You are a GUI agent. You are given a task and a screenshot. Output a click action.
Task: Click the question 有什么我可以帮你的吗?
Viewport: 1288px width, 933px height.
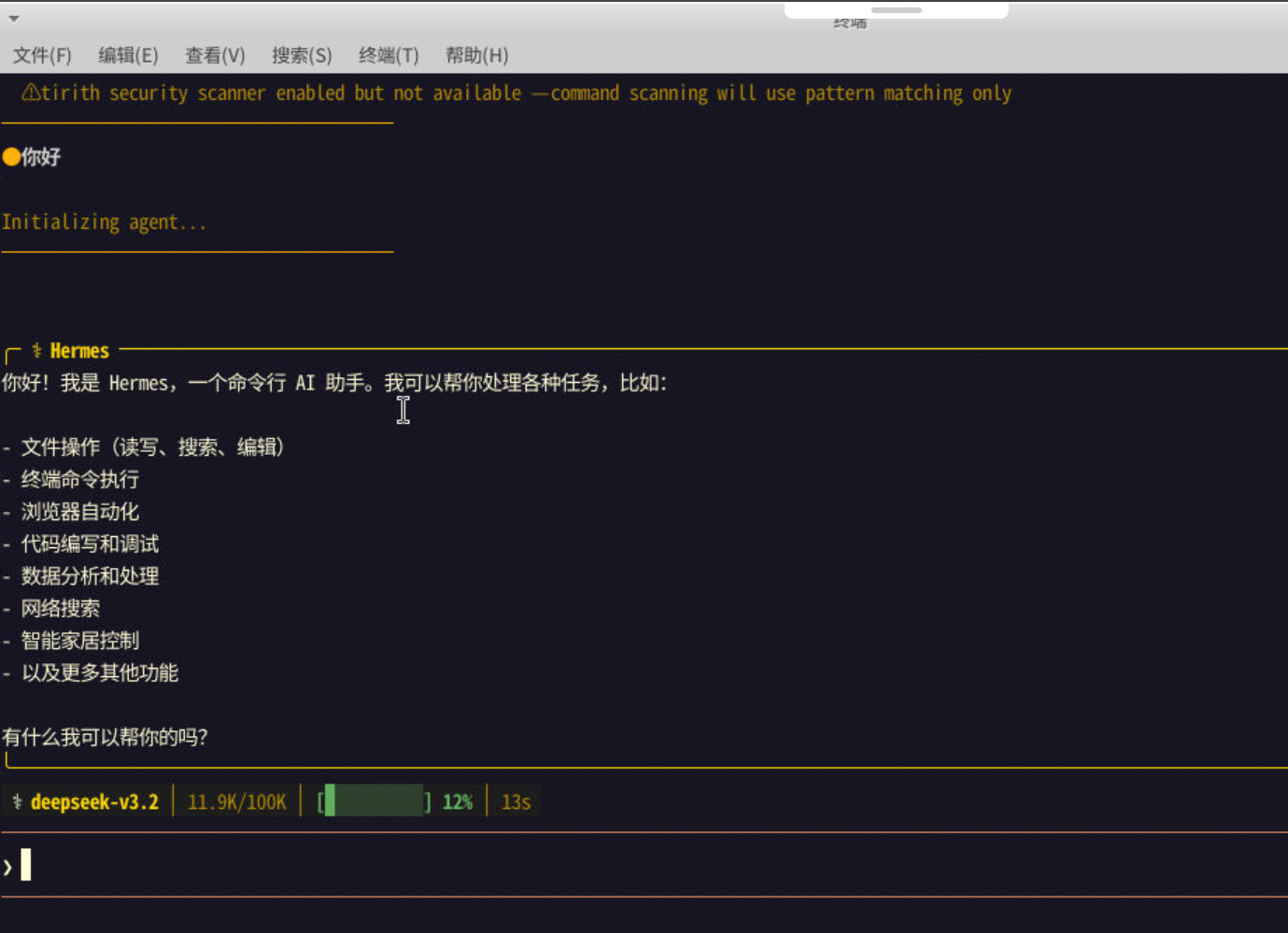[105, 737]
